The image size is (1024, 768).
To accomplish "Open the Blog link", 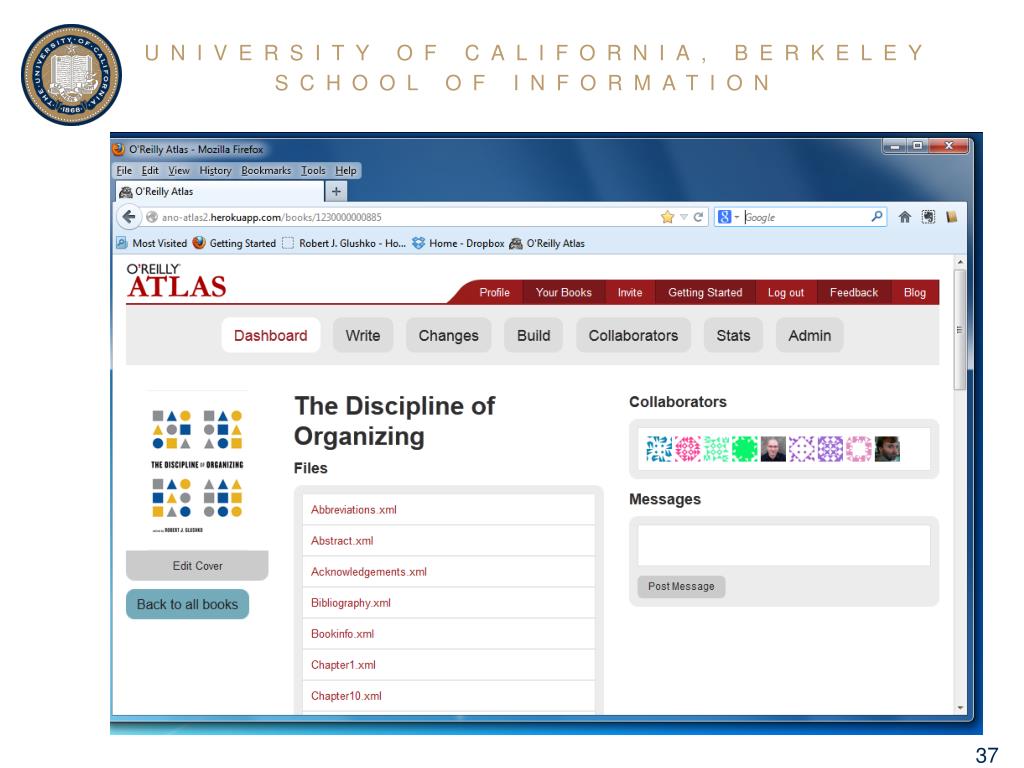I will (x=915, y=293).
